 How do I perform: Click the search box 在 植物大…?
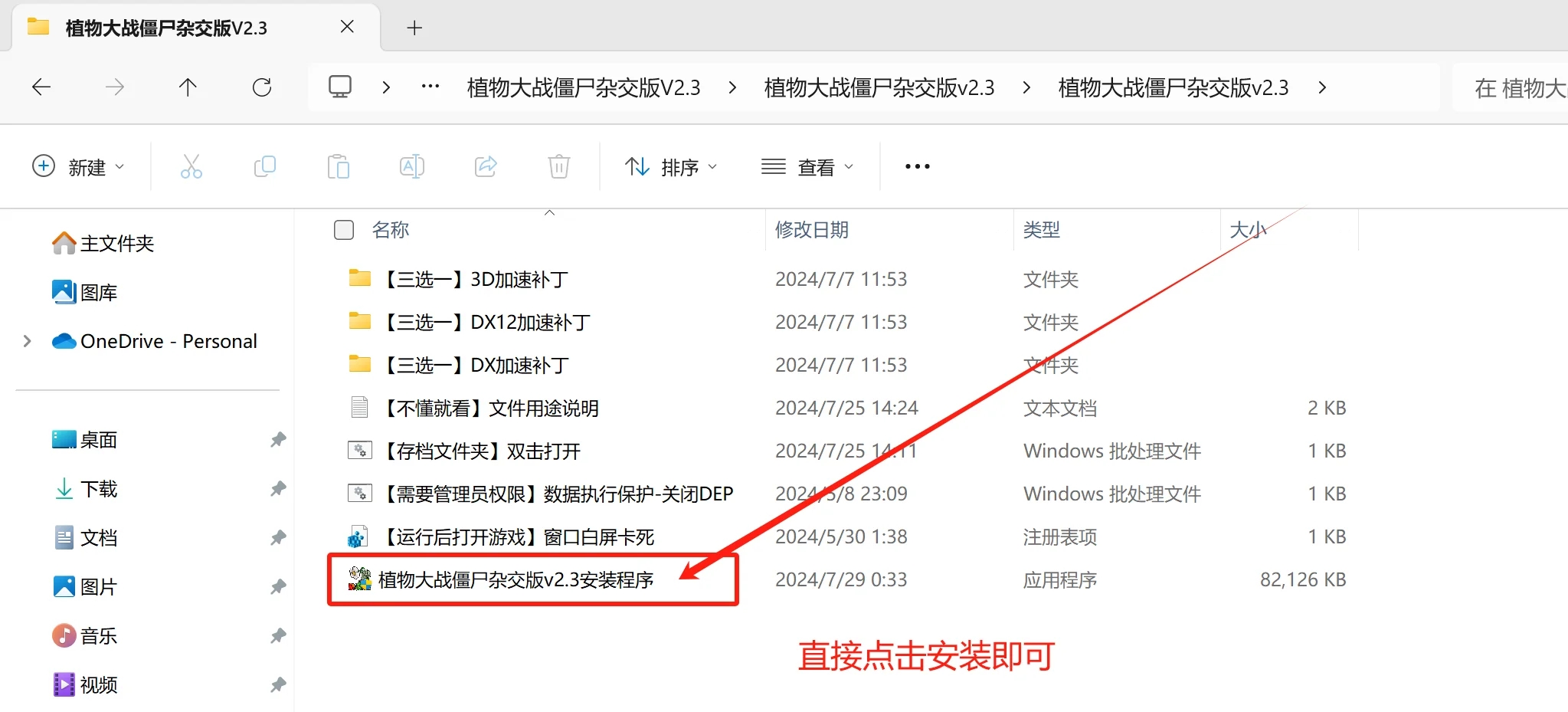[x=1511, y=88]
